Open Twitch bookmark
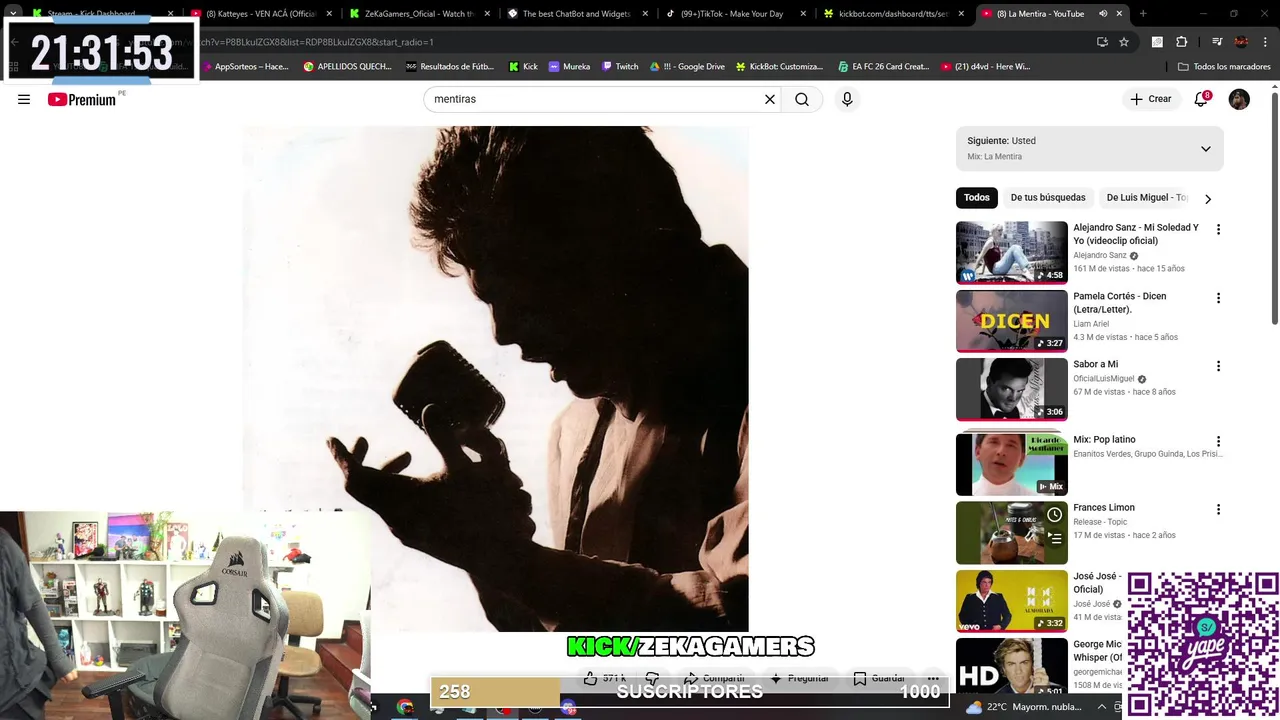The width and height of the screenshot is (1280, 720). point(620,66)
